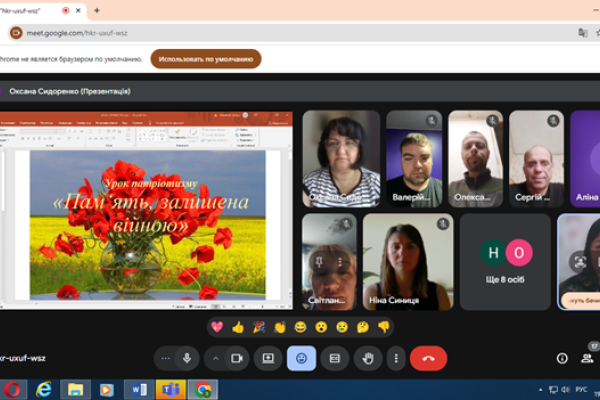
Task: Toggle the emoji reactions bar
Action: point(301,358)
